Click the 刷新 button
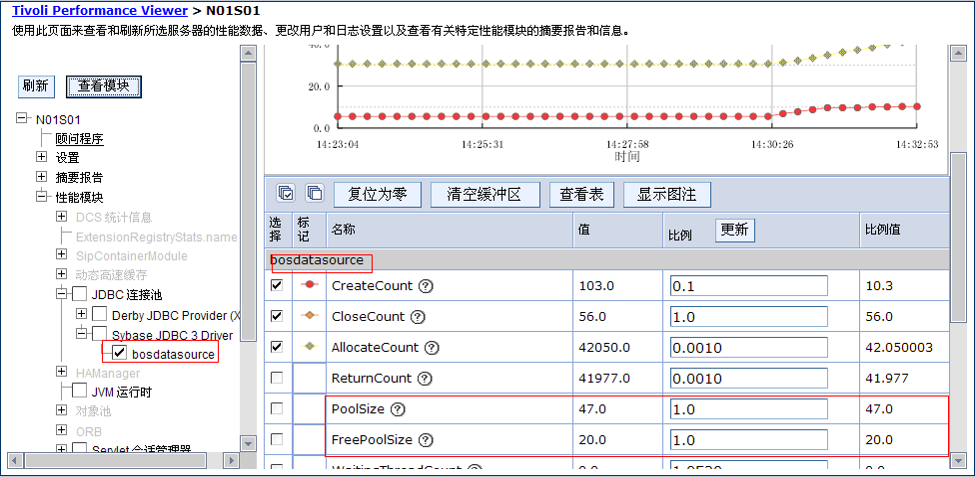This screenshot has height=477, width=975. coord(35,86)
